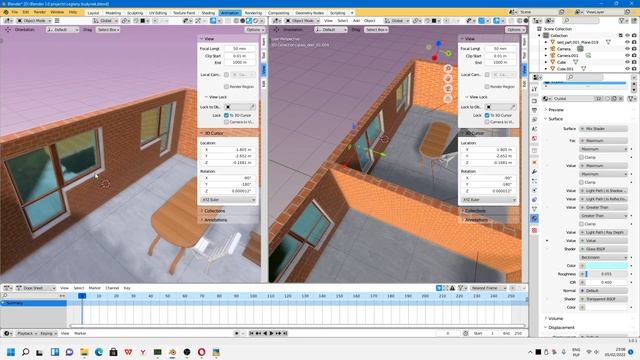
Task: Open the left viewport Global orientation dropdown
Action: point(104,20)
